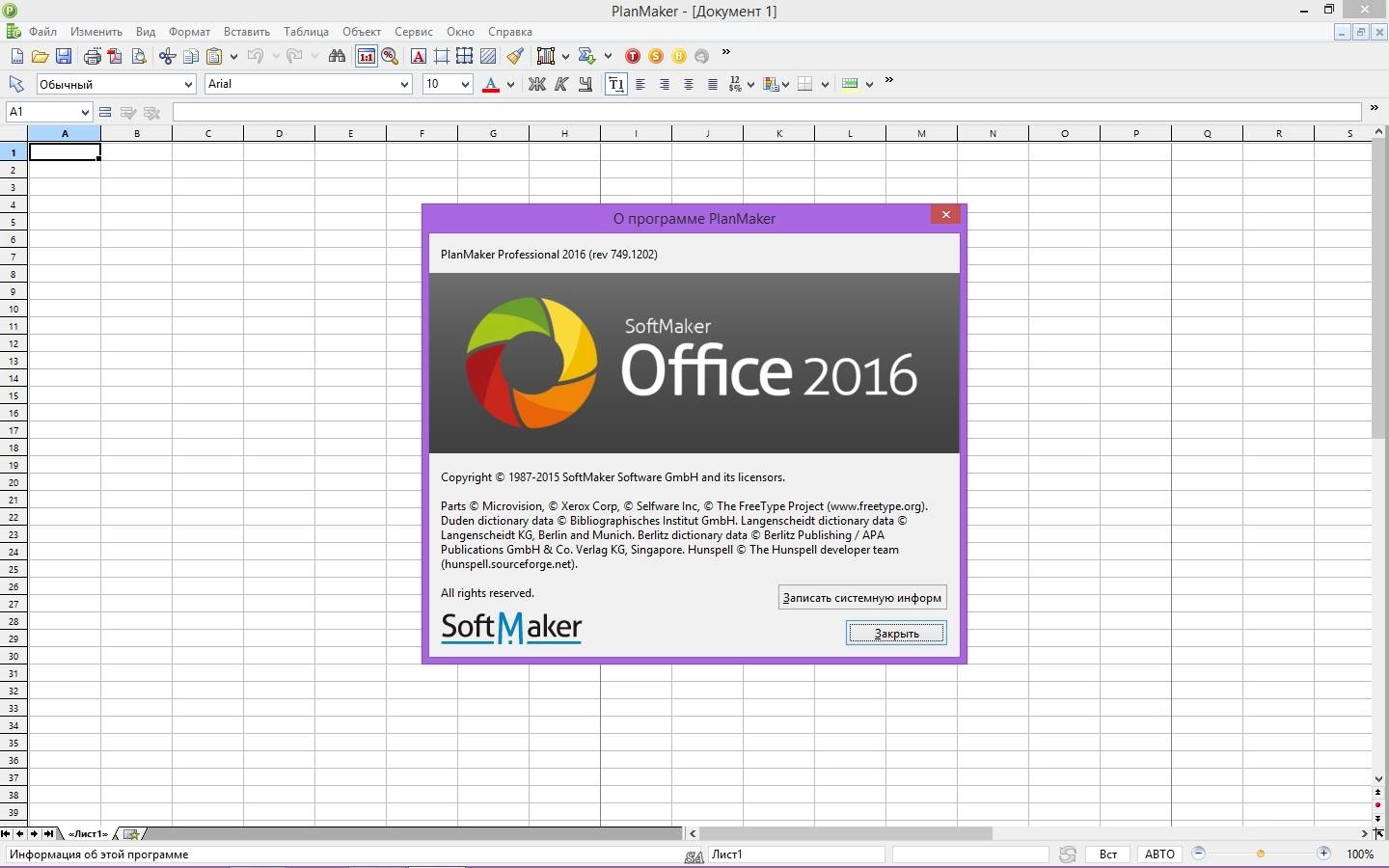Viewport: 1389px width, 868px height.
Task: Open print preview icon
Action: (x=139, y=56)
